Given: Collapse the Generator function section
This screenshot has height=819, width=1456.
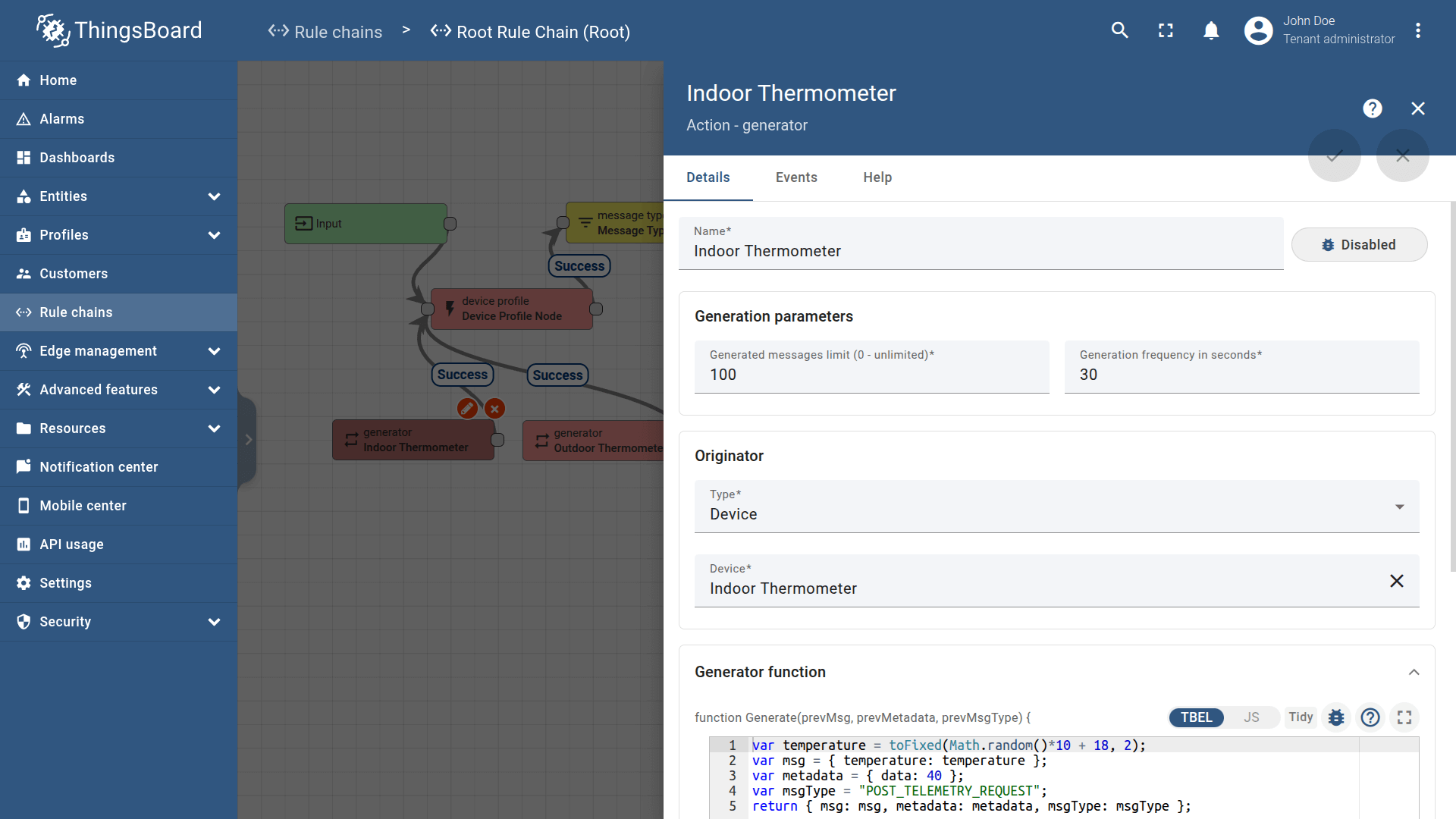Looking at the screenshot, I should point(1414,673).
